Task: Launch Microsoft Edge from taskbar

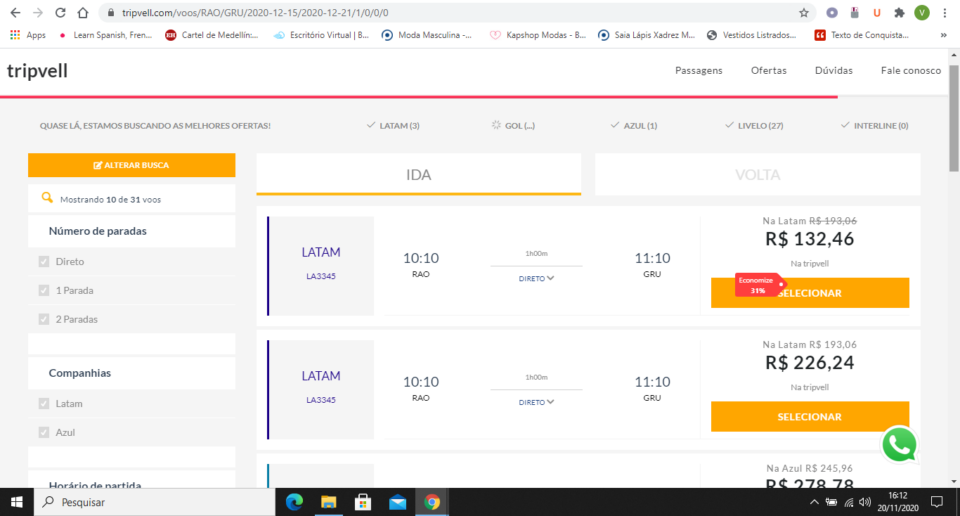Action: (x=294, y=502)
